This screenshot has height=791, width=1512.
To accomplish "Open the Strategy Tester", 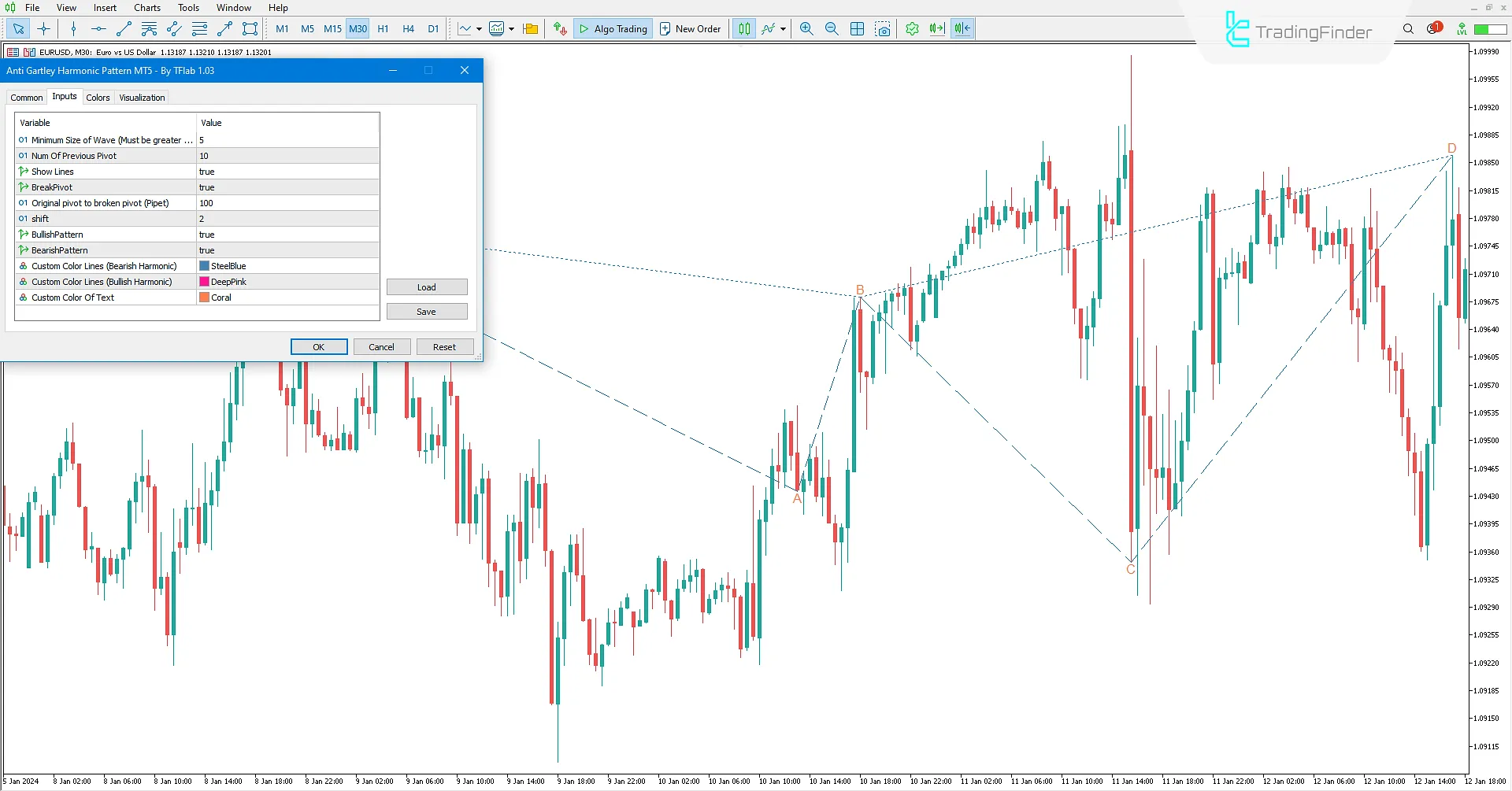I will pos(911,28).
